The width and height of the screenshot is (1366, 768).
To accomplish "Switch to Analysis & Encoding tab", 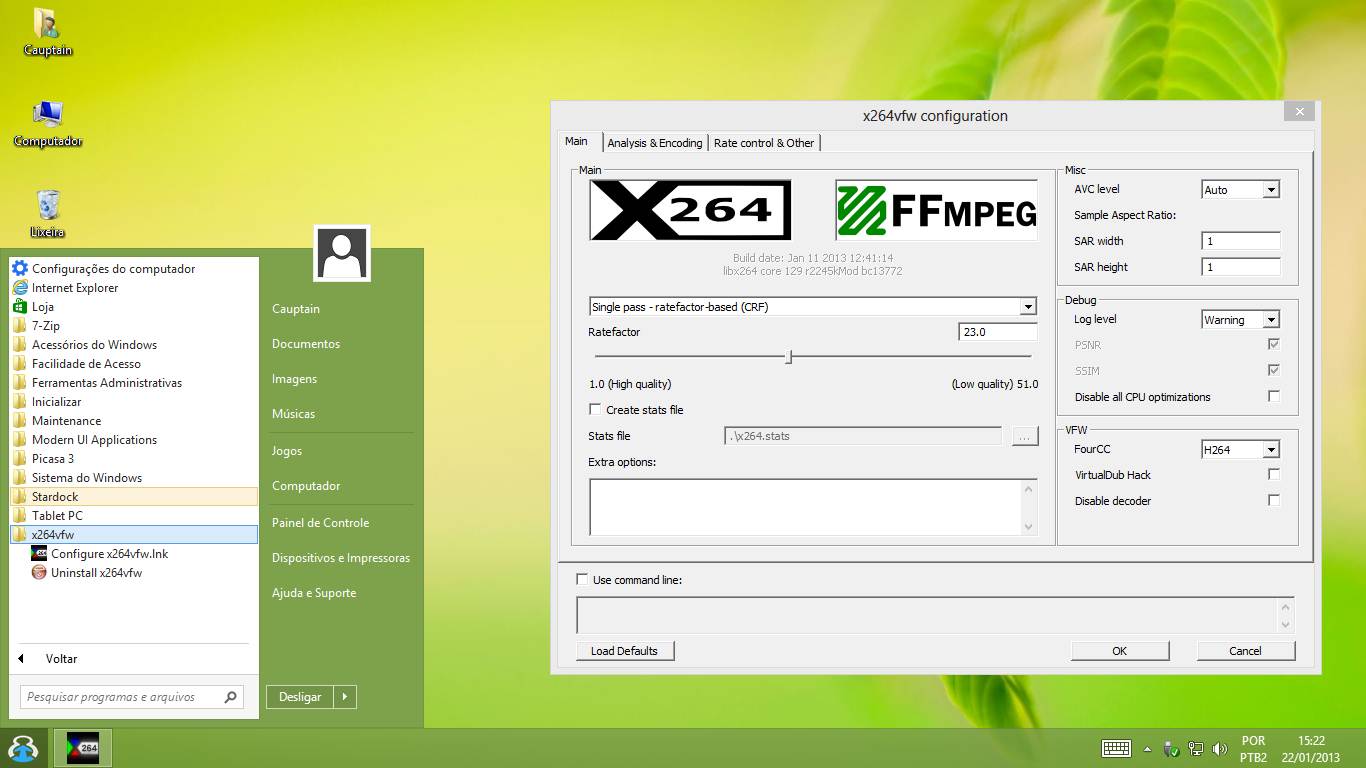I will tap(655, 143).
